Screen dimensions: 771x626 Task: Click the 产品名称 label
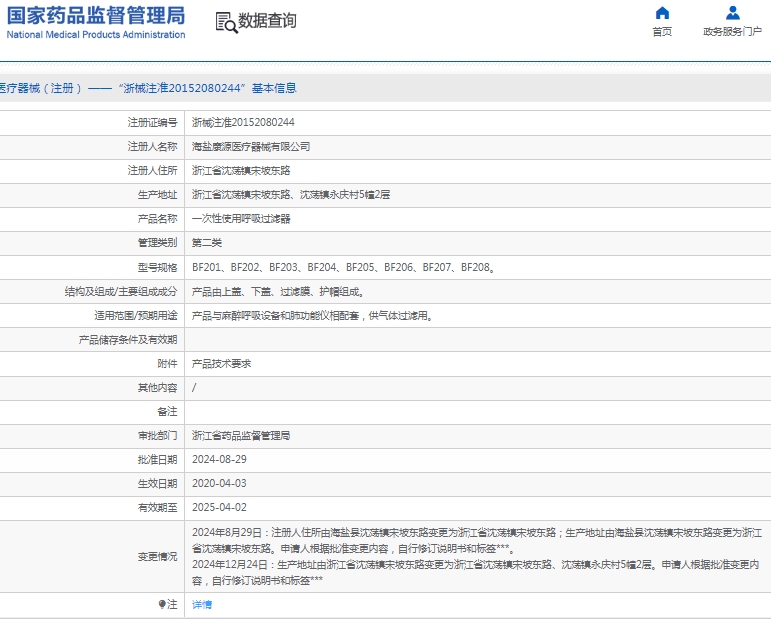click(x=157, y=219)
